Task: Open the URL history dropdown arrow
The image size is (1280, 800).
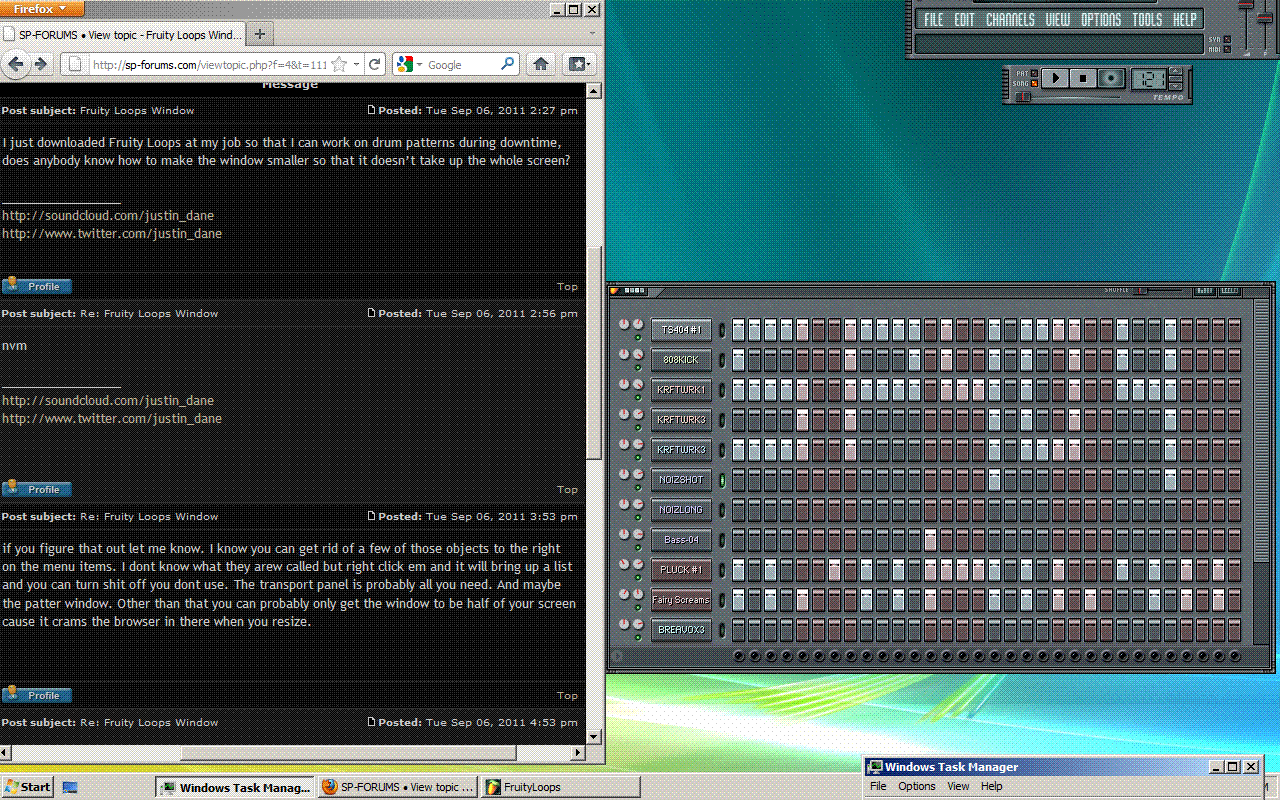Action: (x=357, y=64)
